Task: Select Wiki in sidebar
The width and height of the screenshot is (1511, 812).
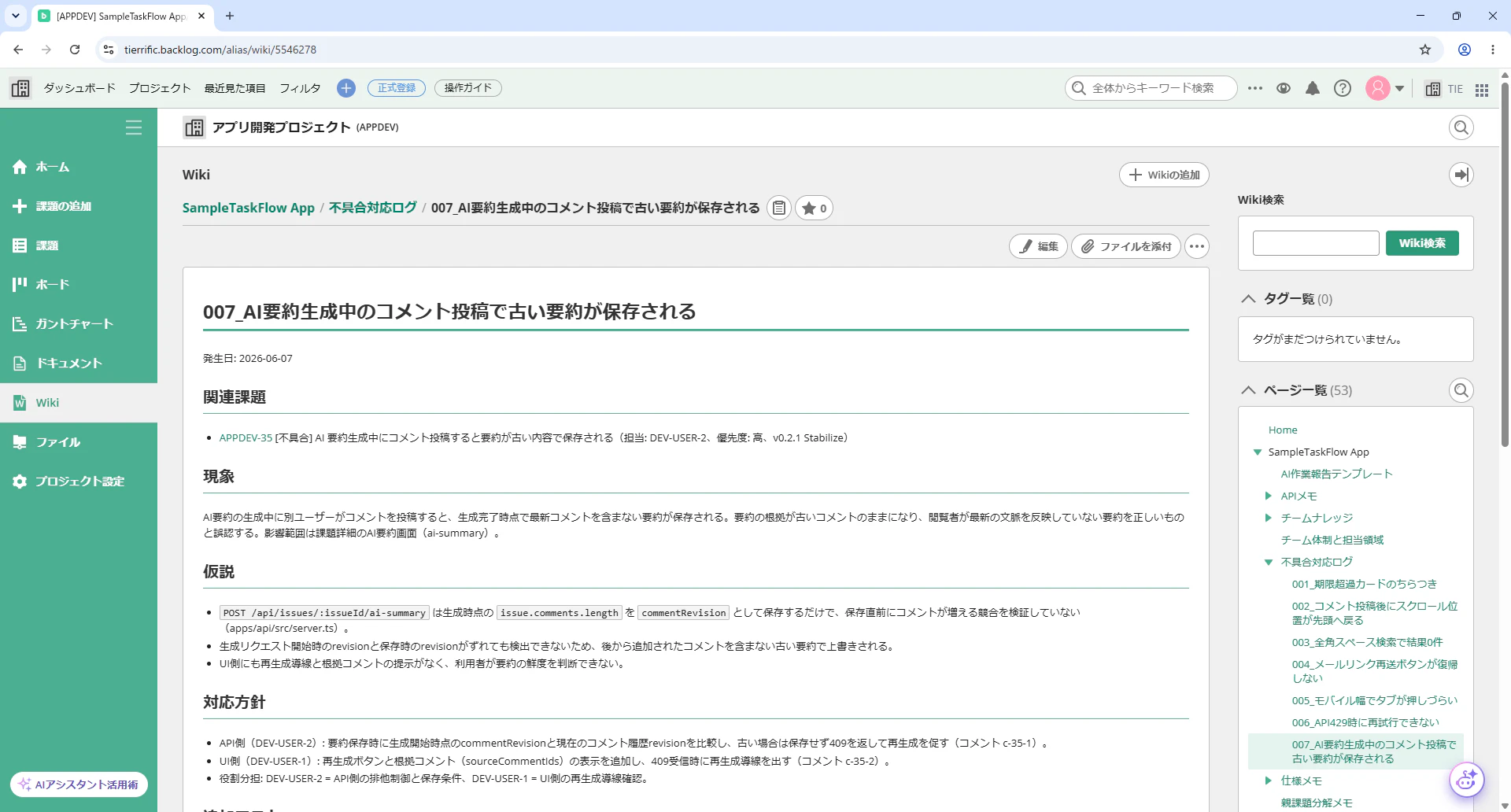Action: (x=79, y=403)
